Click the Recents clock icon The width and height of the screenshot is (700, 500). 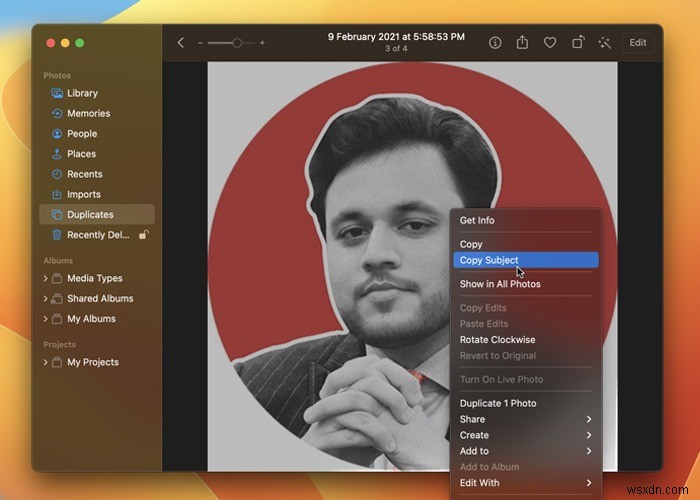coord(57,174)
